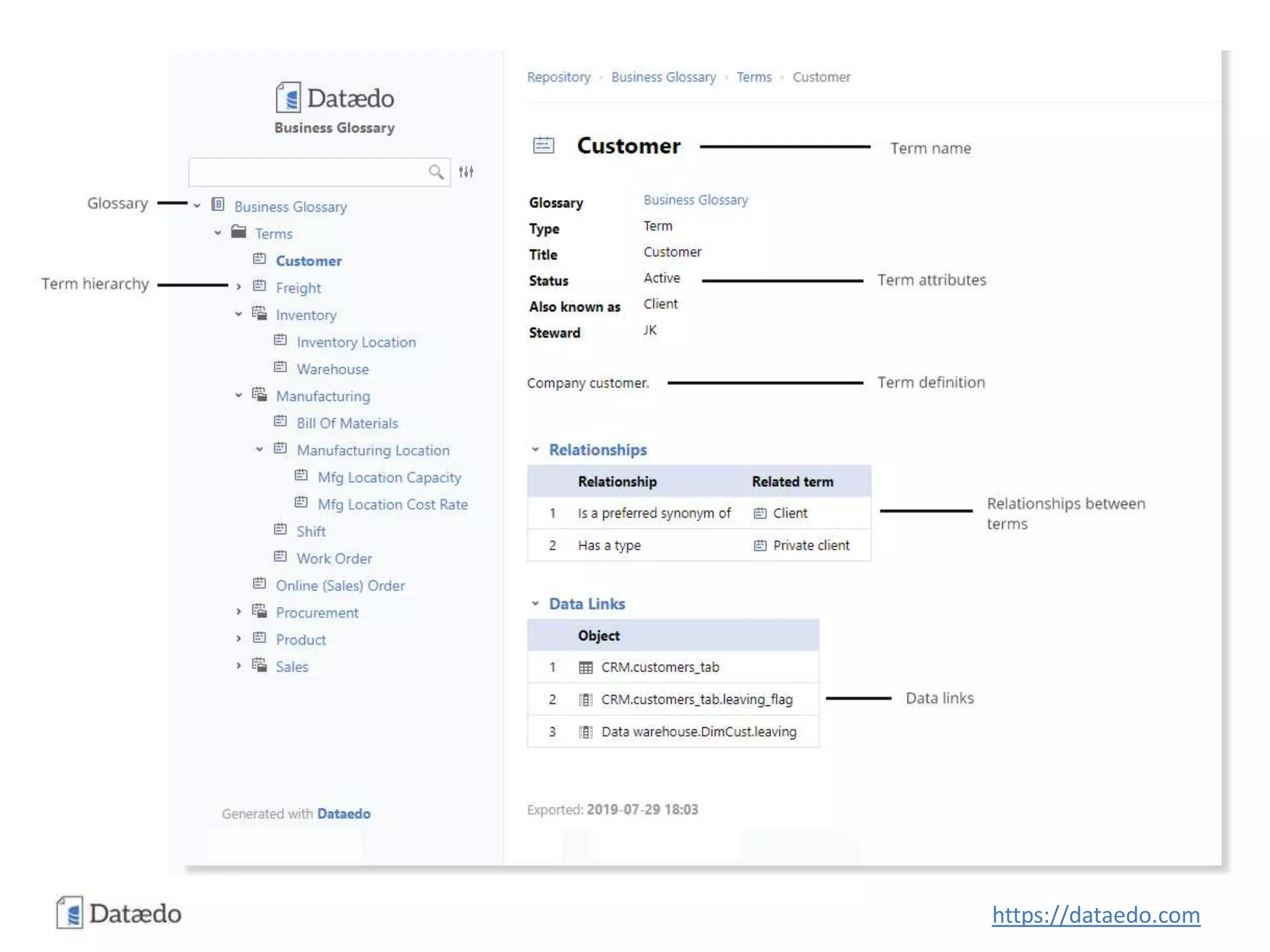Click the DimCust.leaving column icon
Viewport: 1270px width, 952px height.
click(585, 732)
